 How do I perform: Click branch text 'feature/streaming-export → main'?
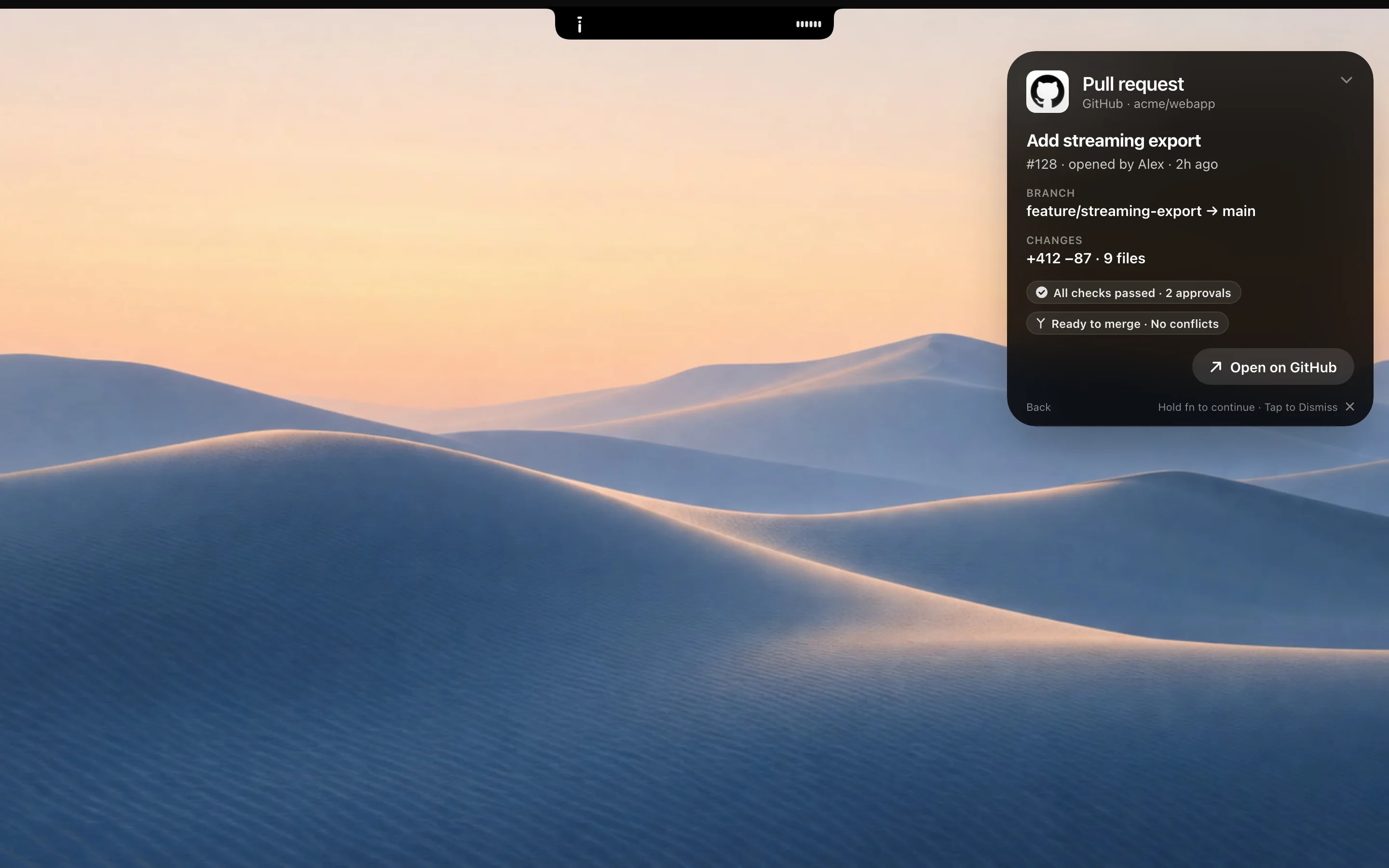(1141, 211)
